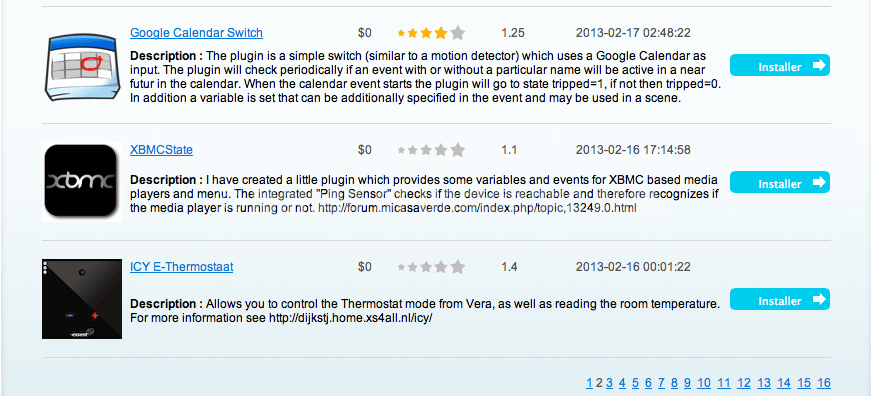Navigate to page 10 of plugin list
The width and height of the screenshot is (871, 396).
pos(704,383)
